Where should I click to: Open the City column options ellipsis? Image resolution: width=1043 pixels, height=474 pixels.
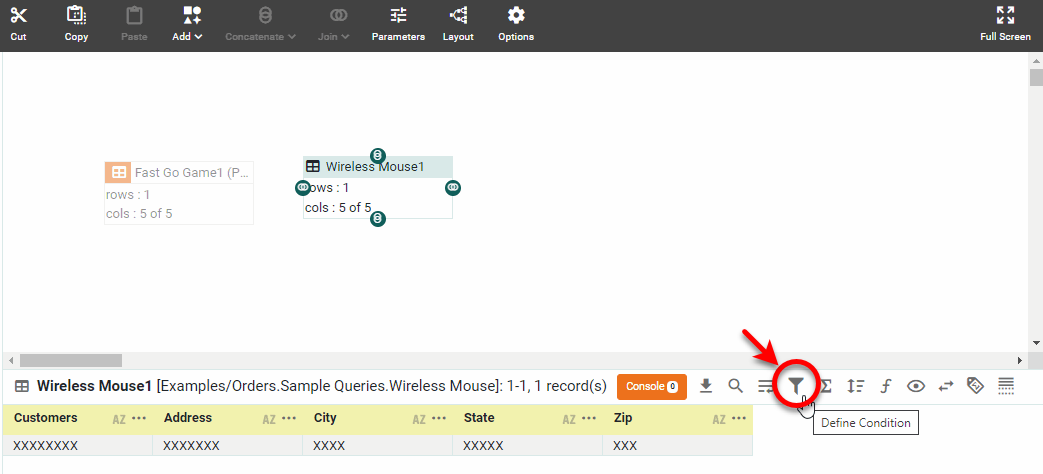click(439, 418)
